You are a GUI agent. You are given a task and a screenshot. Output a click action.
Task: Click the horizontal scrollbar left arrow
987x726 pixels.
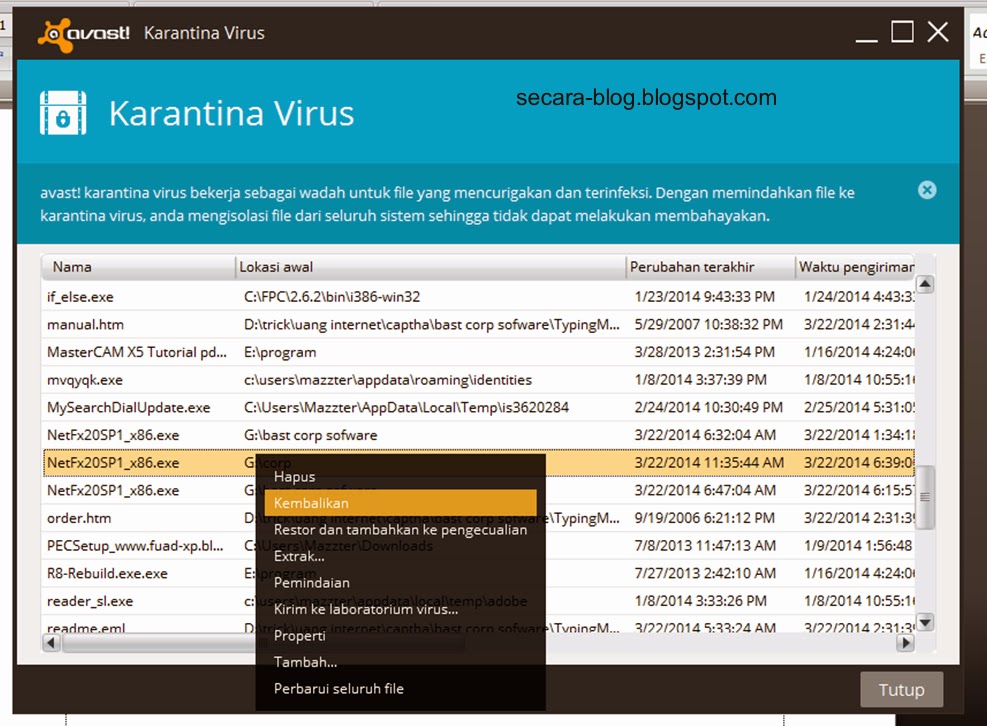(x=50, y=643)
